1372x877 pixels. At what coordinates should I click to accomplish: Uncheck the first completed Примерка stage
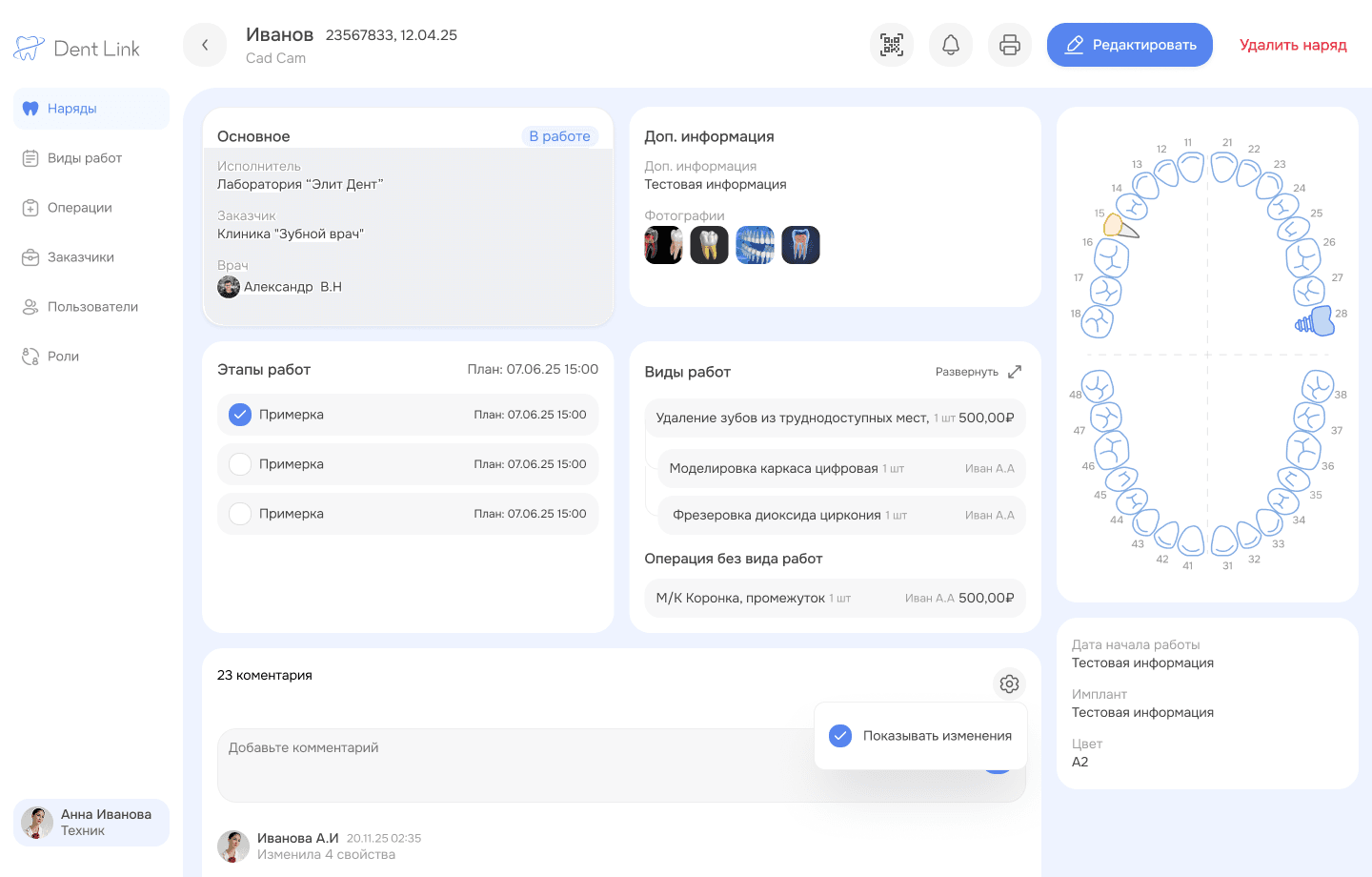point(240,415)
